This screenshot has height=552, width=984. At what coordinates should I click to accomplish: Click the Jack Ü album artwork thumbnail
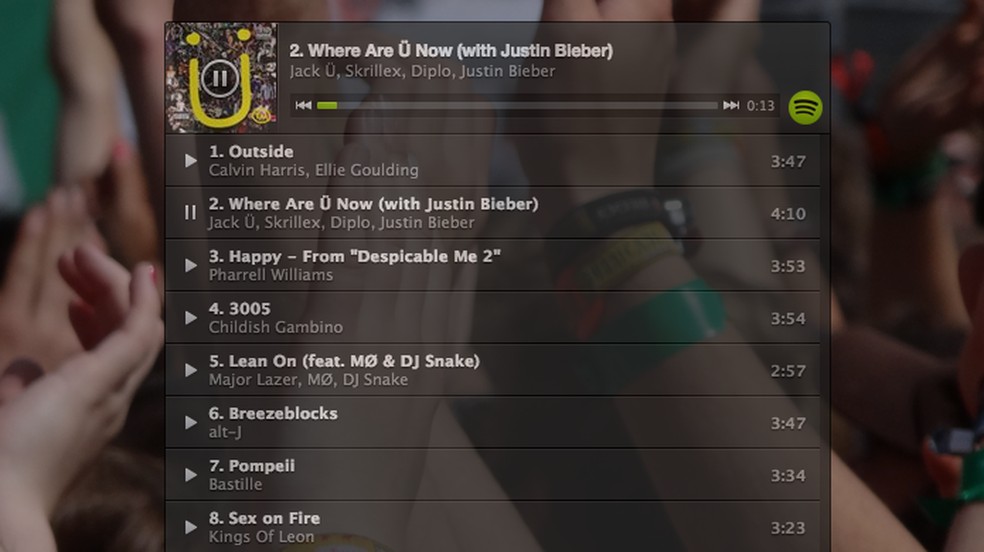pos(221,78)
